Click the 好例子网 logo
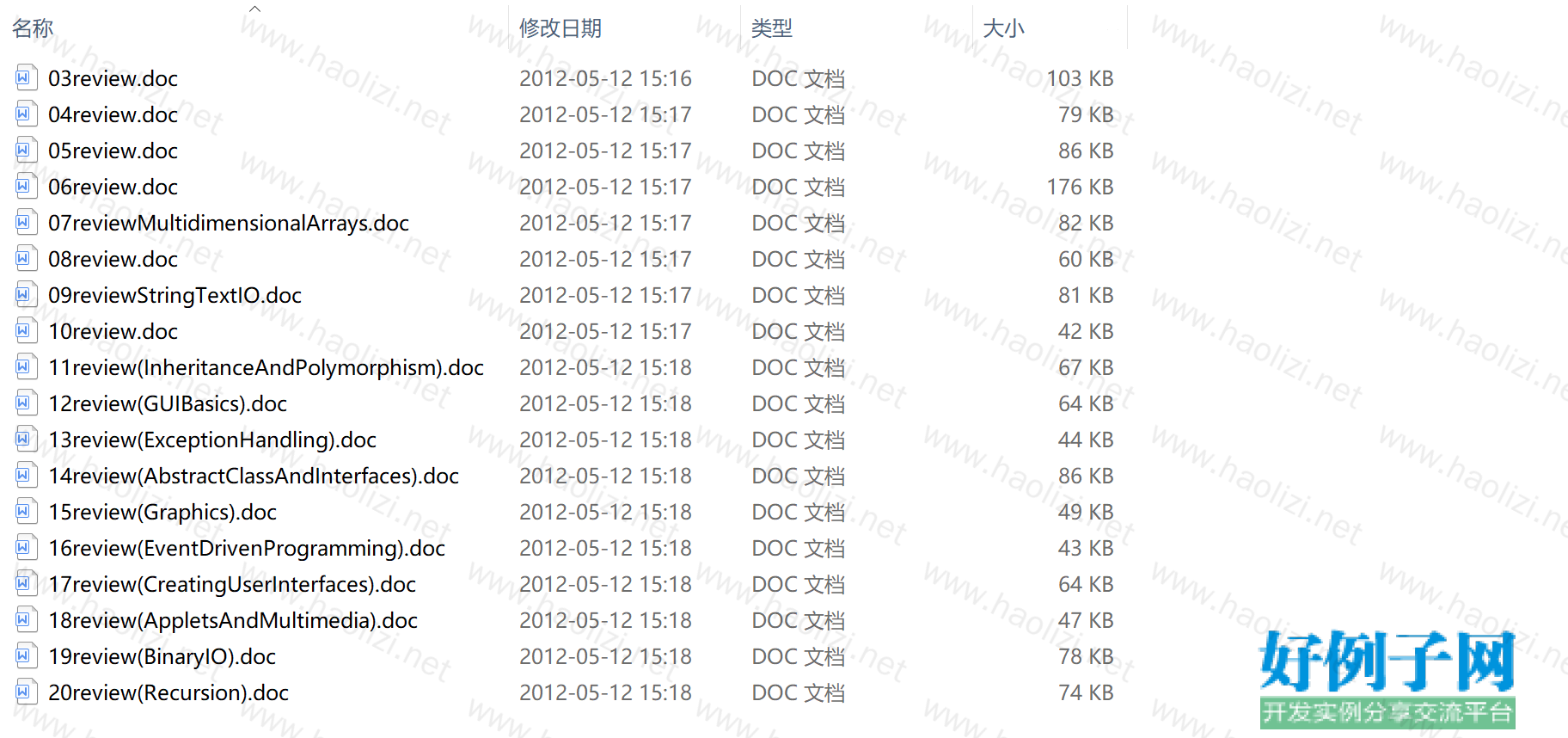The width and height of the screenshot is (1568, 738). click(1387, 680)
